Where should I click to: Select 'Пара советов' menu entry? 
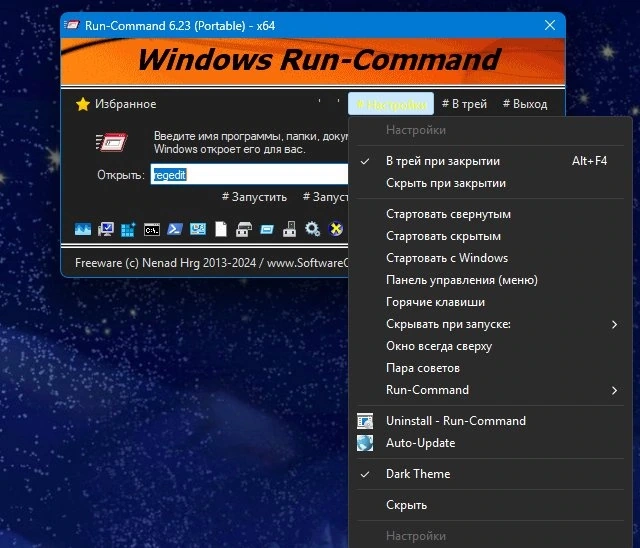point(489,368)
